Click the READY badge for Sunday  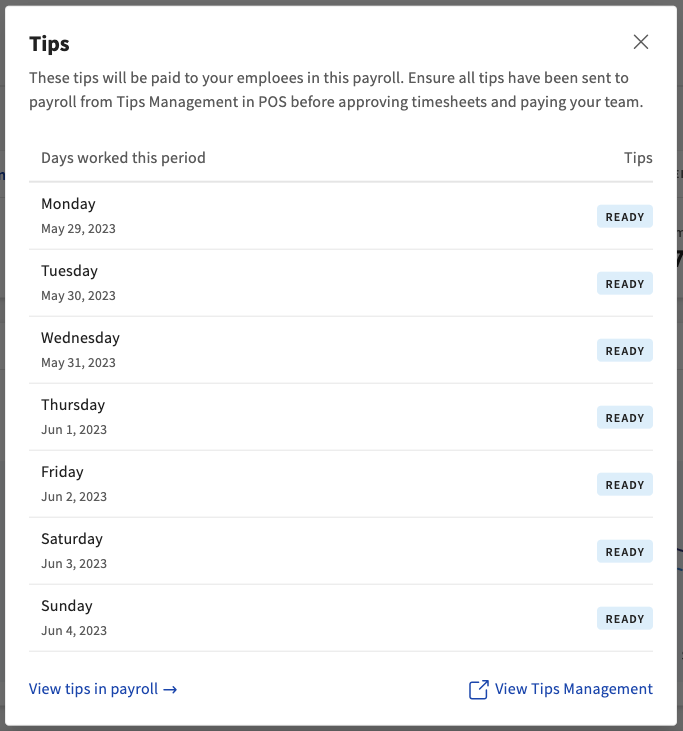click(x=625, y=619)
